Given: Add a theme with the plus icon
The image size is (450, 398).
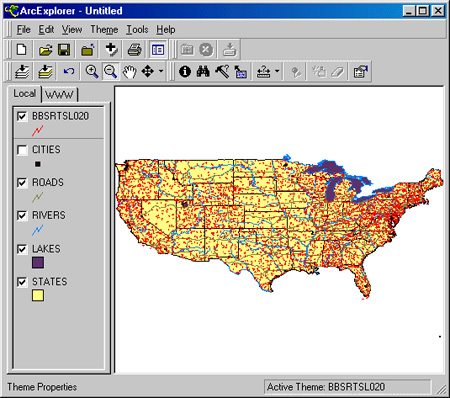Looking at the screenshot, I should coord(111,50).
